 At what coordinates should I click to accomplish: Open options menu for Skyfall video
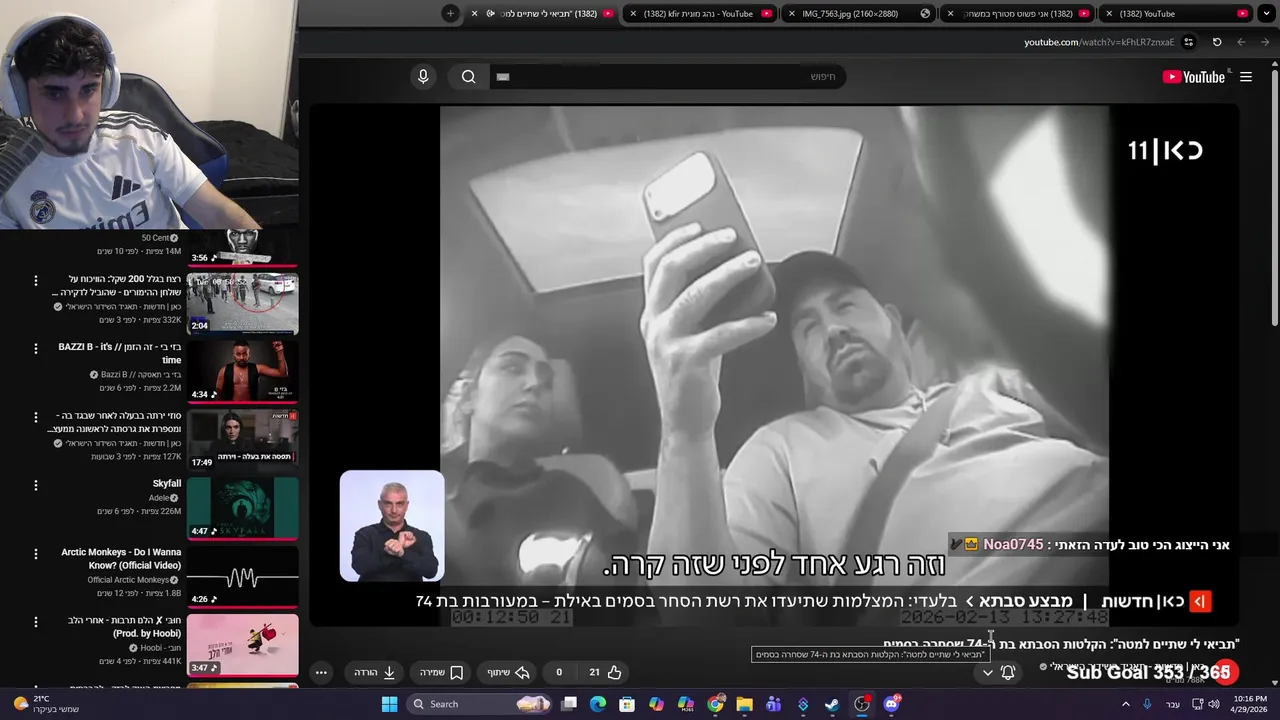[x=36, y=485]
